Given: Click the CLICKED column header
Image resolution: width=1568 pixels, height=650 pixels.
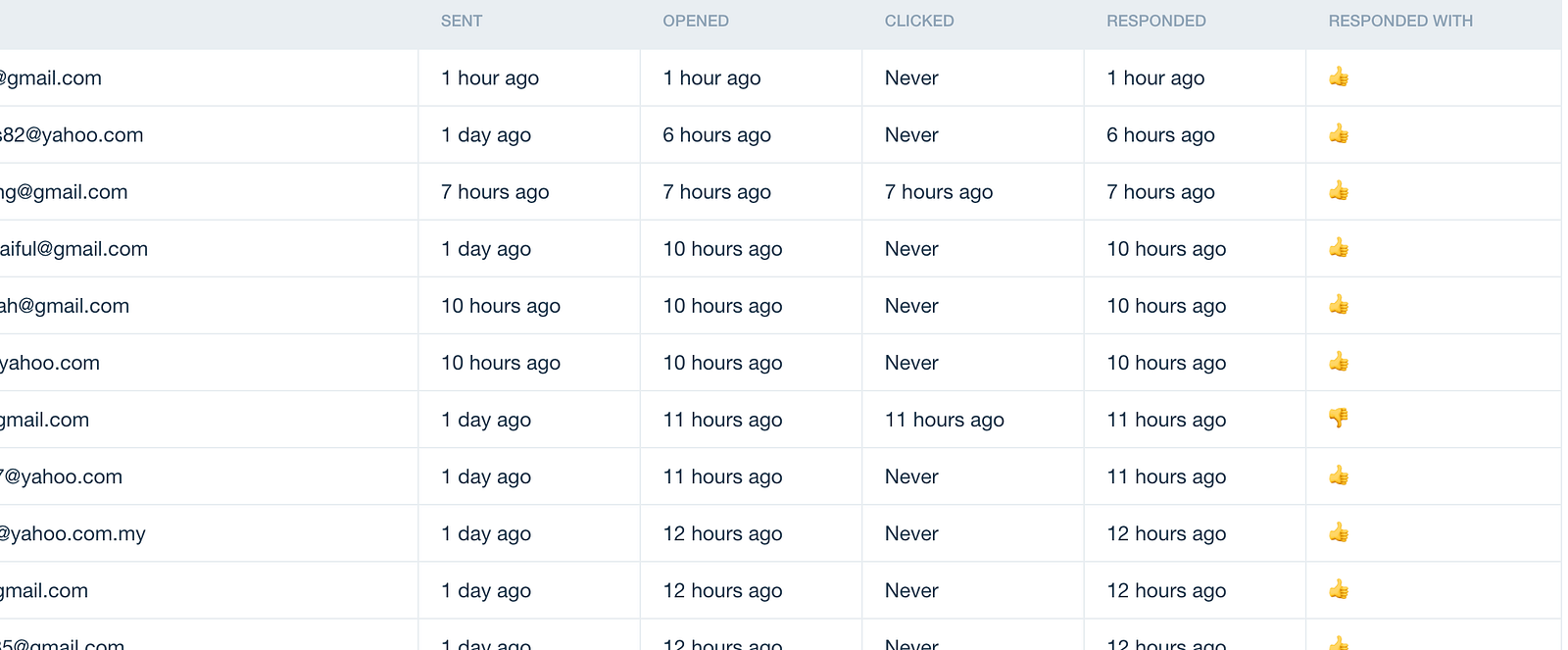Looking at the screenshot, I should (x=919, y=21).
